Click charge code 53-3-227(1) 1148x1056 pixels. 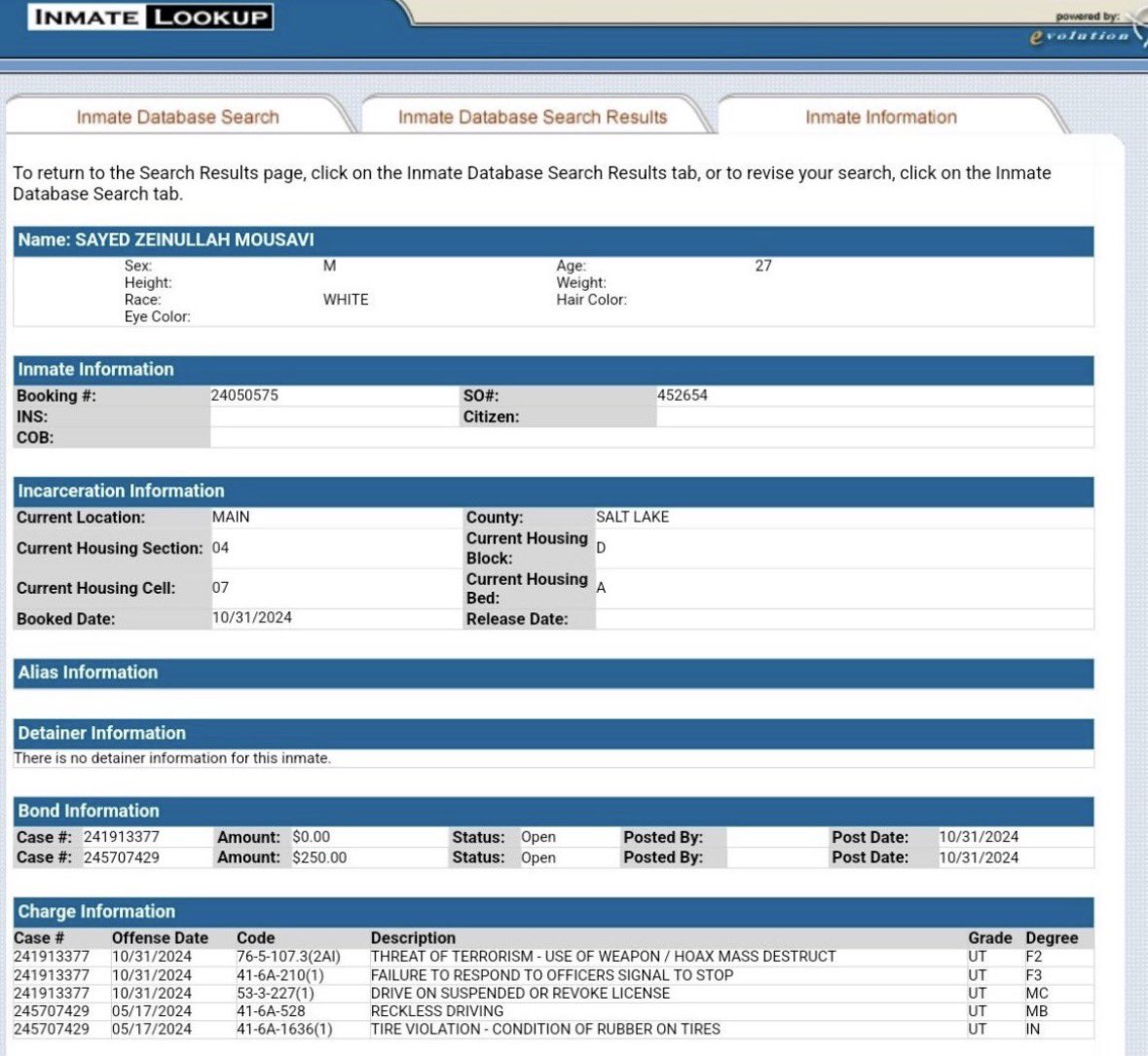(276, 993)
